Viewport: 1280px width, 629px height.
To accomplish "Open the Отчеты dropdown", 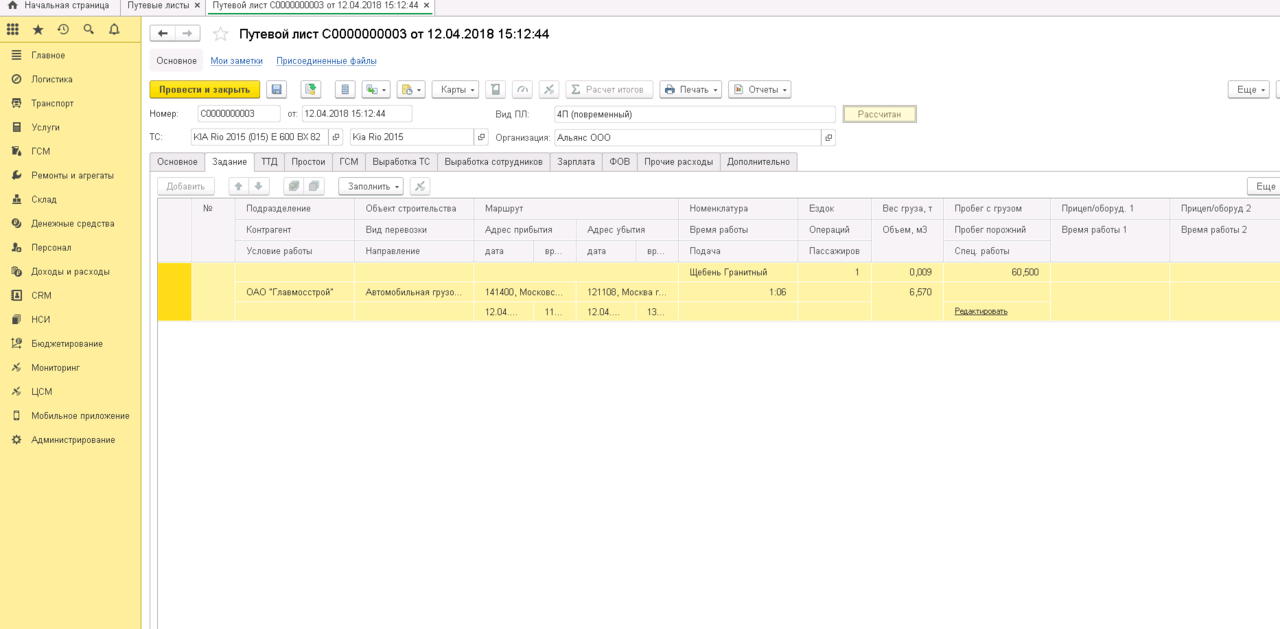I will [x=759, y=90].
